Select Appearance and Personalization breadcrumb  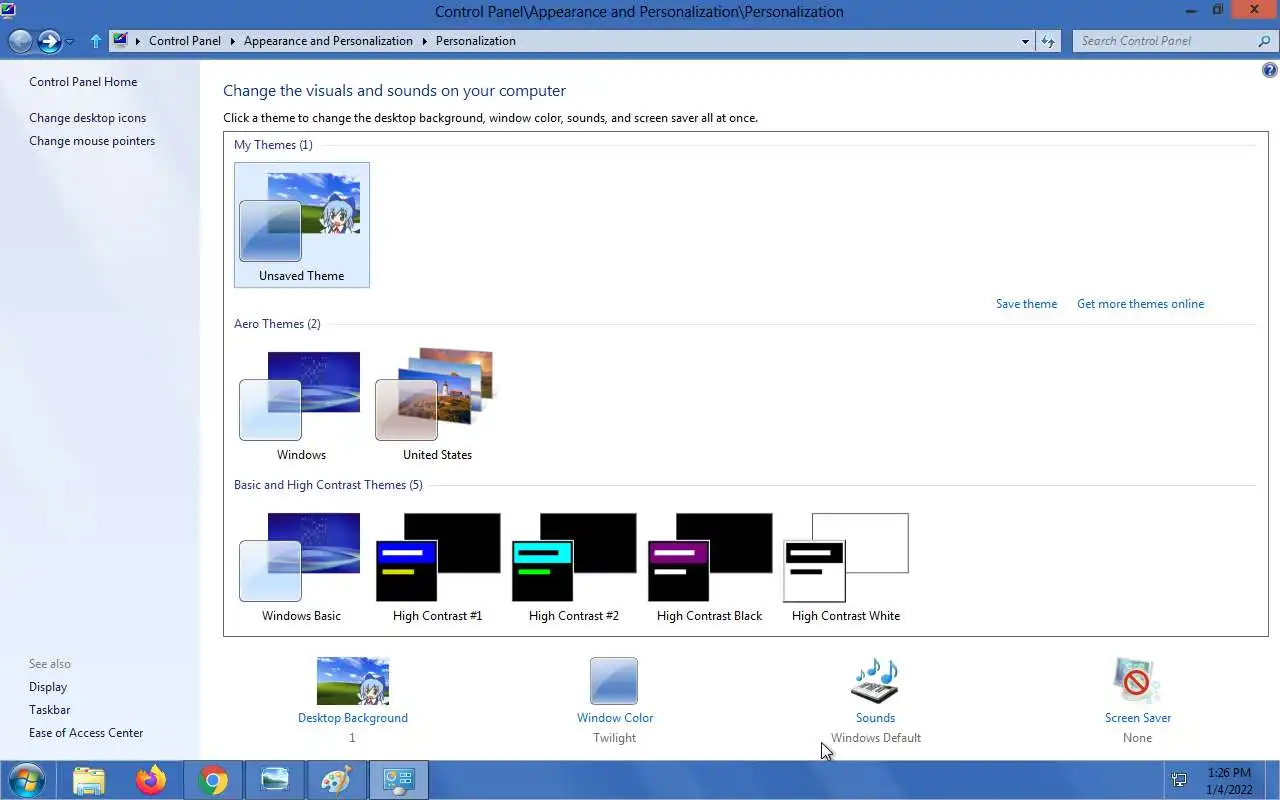[x=328, y=41]
